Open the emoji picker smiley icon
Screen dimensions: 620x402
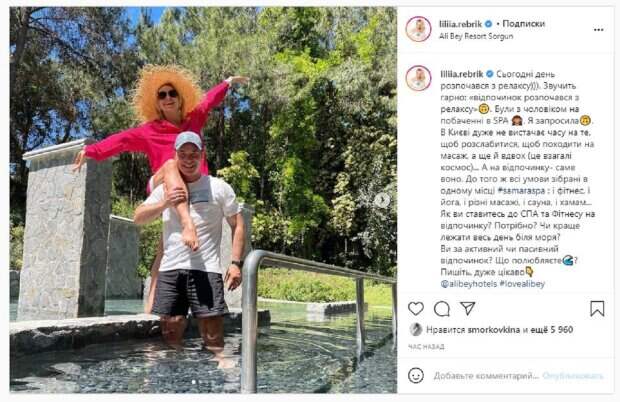(416, 375)
